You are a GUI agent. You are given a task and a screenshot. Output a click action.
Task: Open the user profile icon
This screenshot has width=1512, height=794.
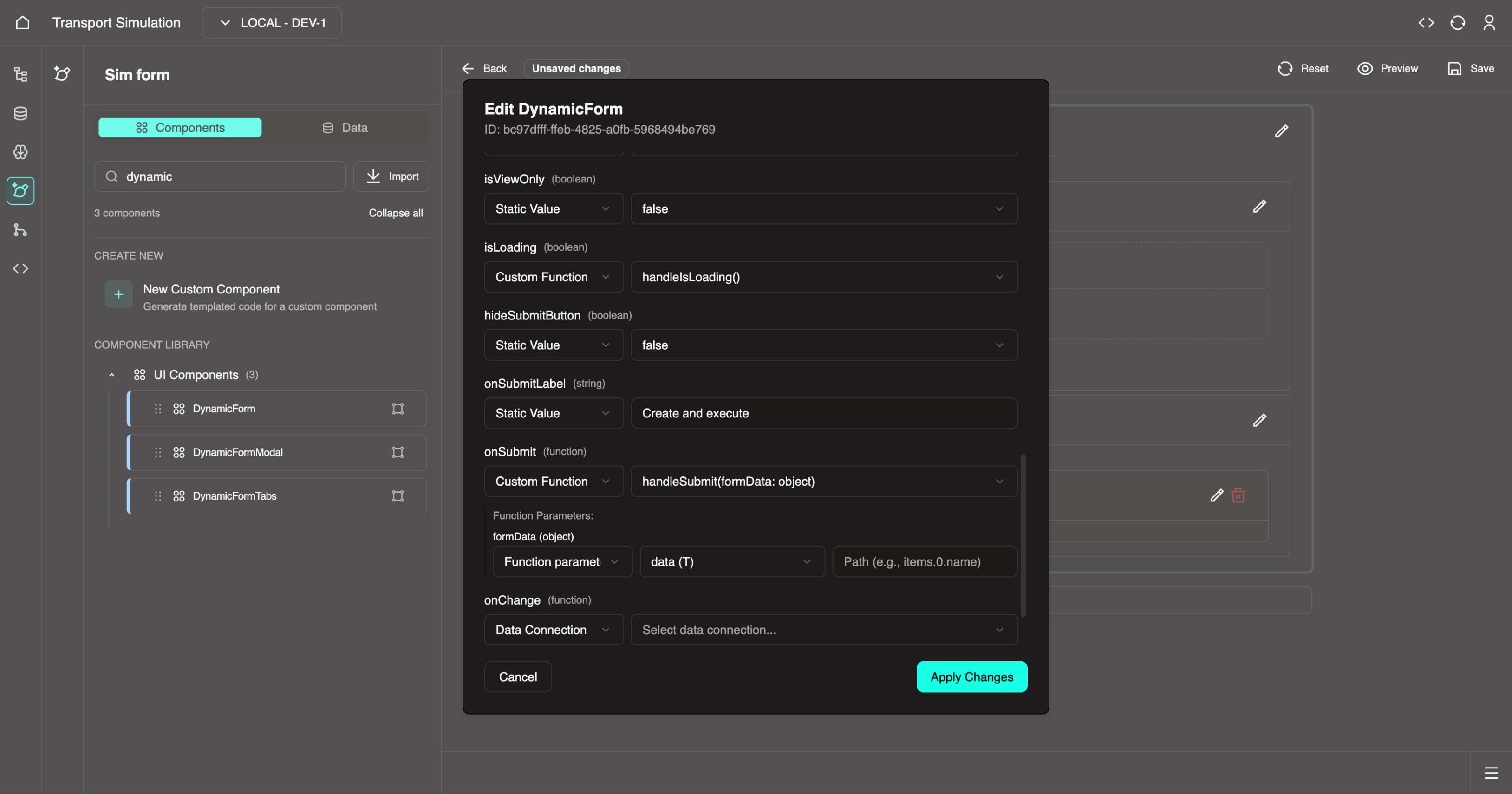pyautogui.click(x=1489, y=22)
